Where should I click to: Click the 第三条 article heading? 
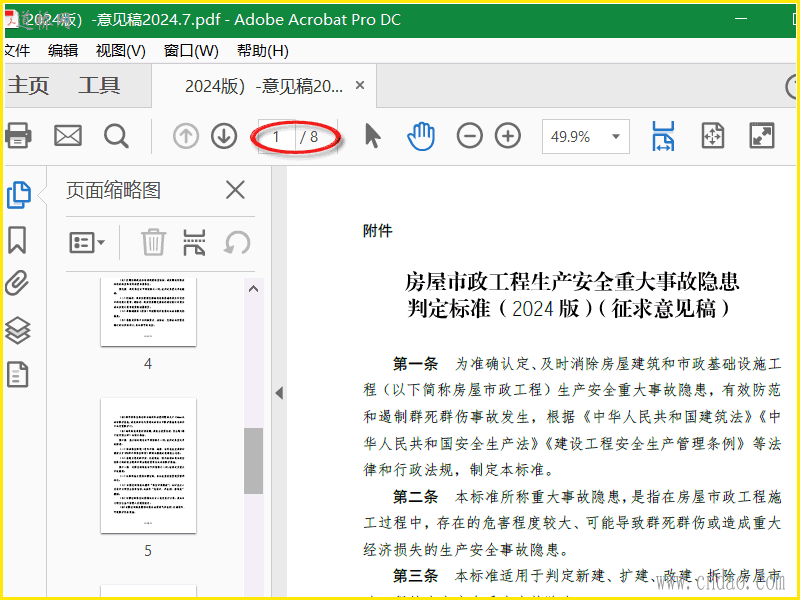tap(415, 576)
